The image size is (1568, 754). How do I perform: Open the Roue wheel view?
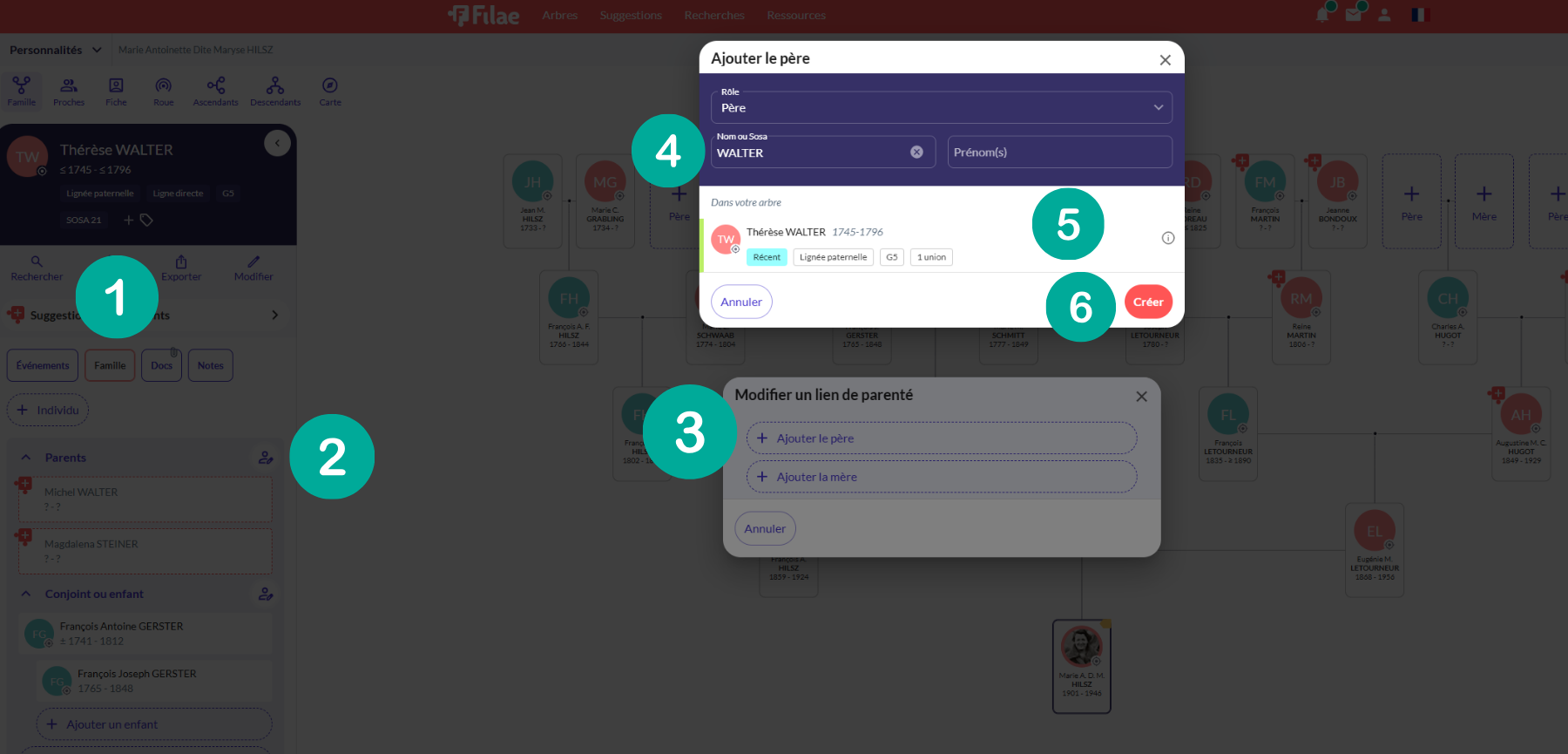pos(163,91)
